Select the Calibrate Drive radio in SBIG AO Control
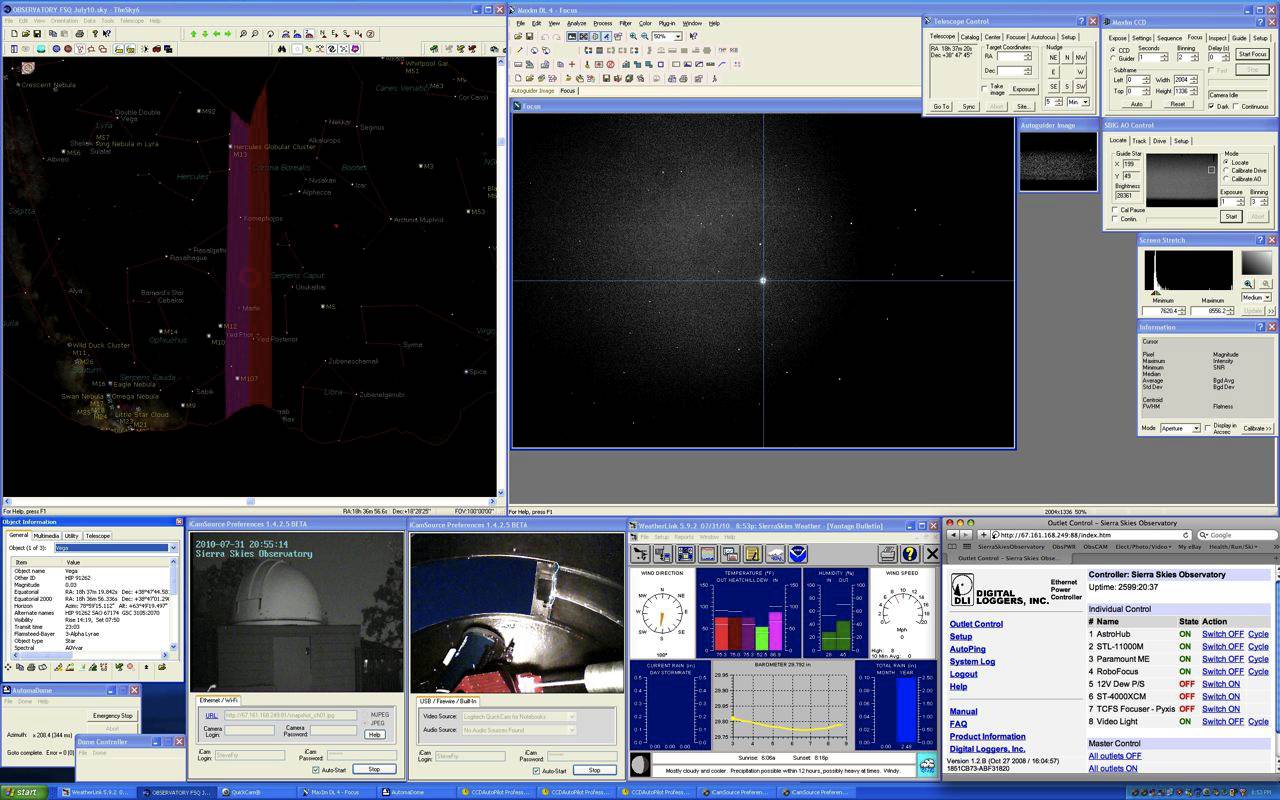 (1226, 170)
